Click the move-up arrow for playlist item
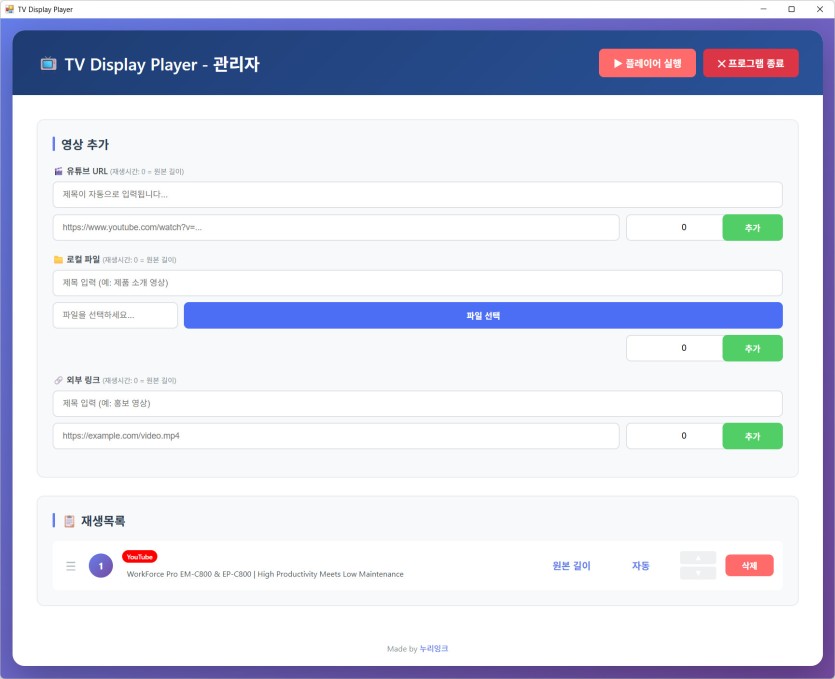This screenshot has height=679, width=835. (x=697, y=557)
